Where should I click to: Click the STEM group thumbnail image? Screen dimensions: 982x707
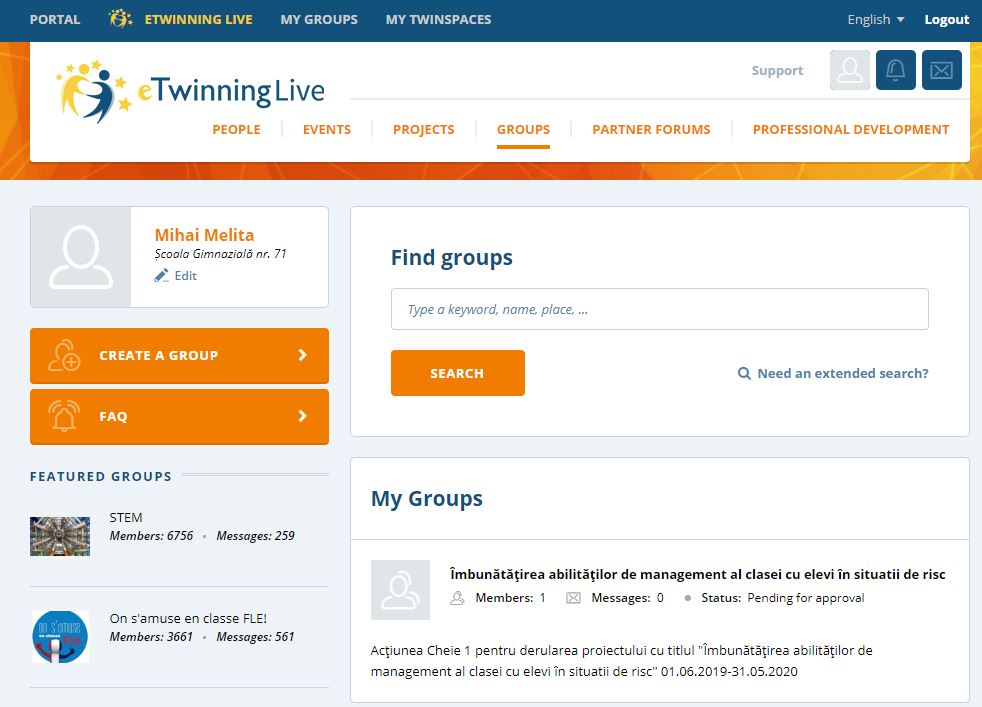tap(60, 536)
